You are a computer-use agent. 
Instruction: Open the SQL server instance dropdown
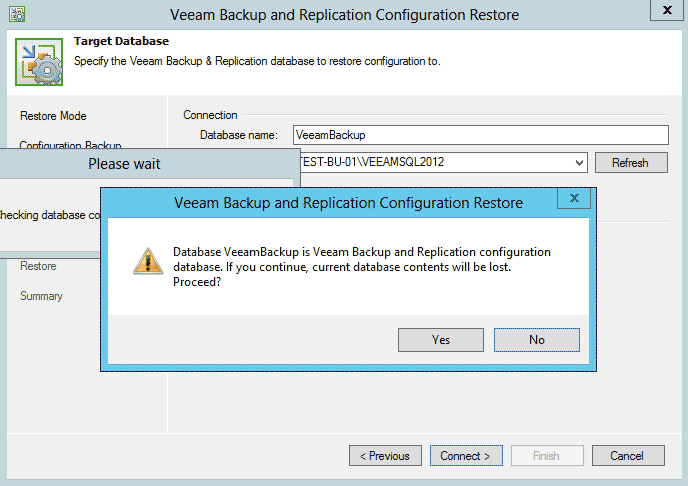(x=579, y=163)
